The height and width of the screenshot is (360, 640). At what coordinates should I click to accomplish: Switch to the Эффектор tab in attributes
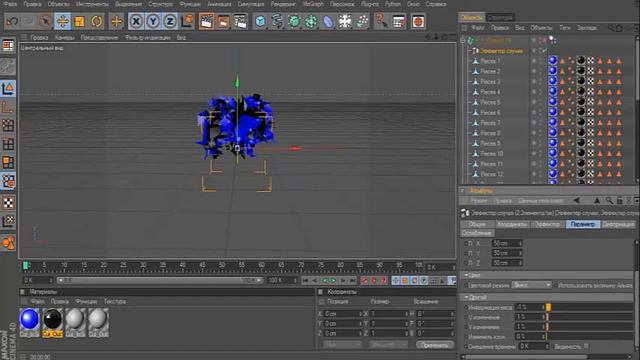coord(547,224)
